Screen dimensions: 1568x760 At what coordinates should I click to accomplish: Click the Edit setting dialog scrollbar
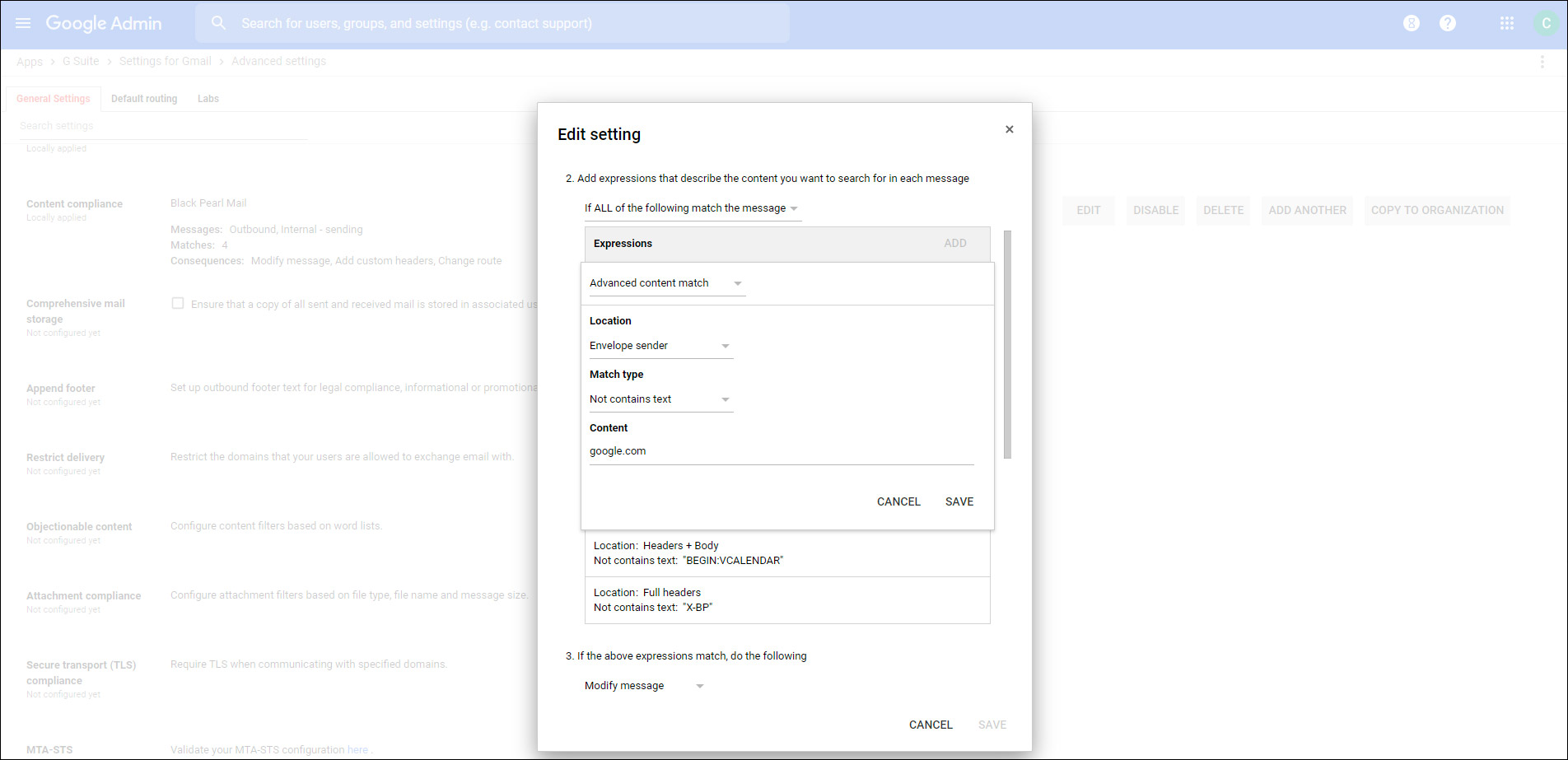[1007, 344]
